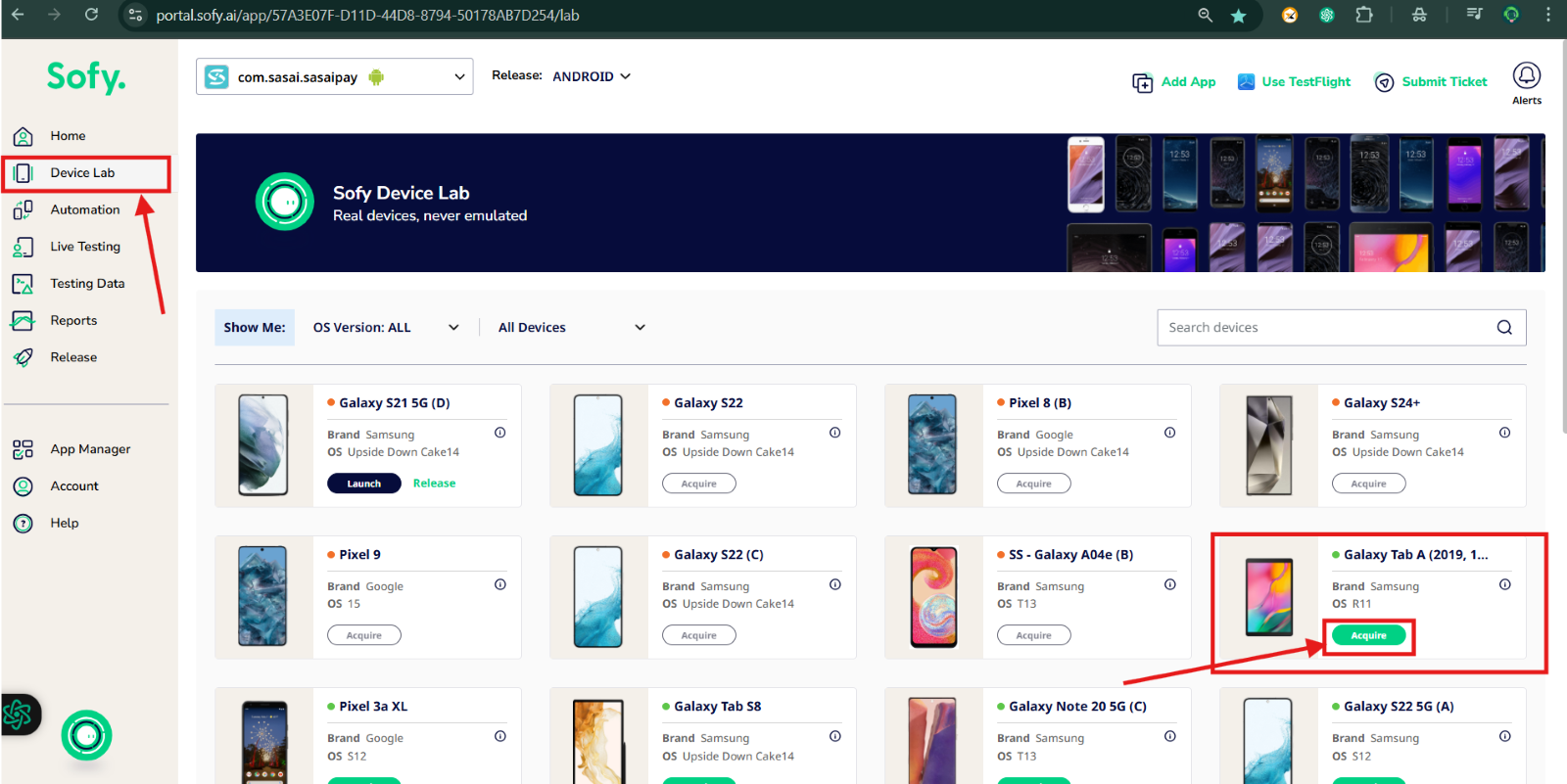Bookmark this page with star icon

(1239, 16)
